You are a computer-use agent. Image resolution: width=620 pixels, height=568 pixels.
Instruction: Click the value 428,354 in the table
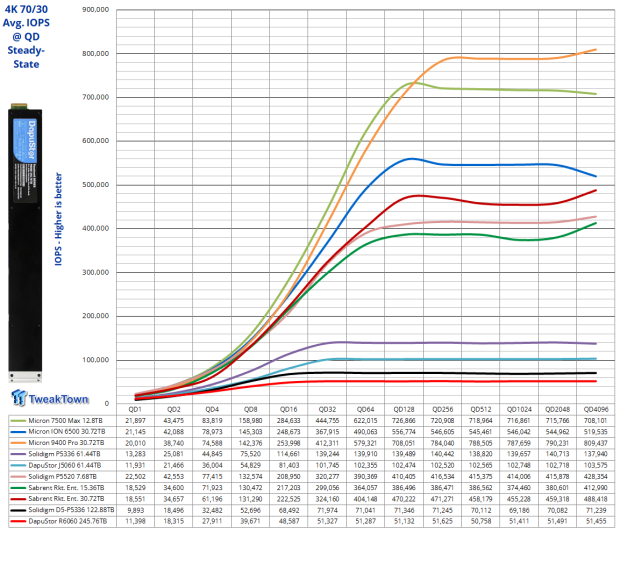[x=596, y=477]
